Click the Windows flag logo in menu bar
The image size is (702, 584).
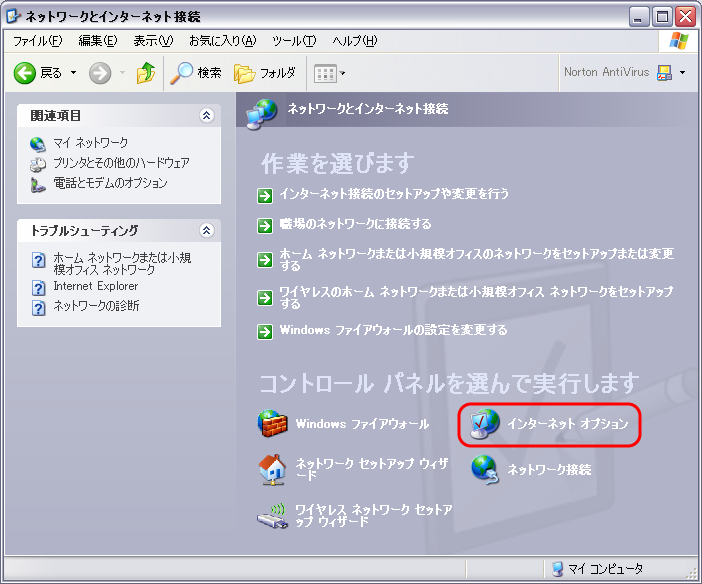679,41
